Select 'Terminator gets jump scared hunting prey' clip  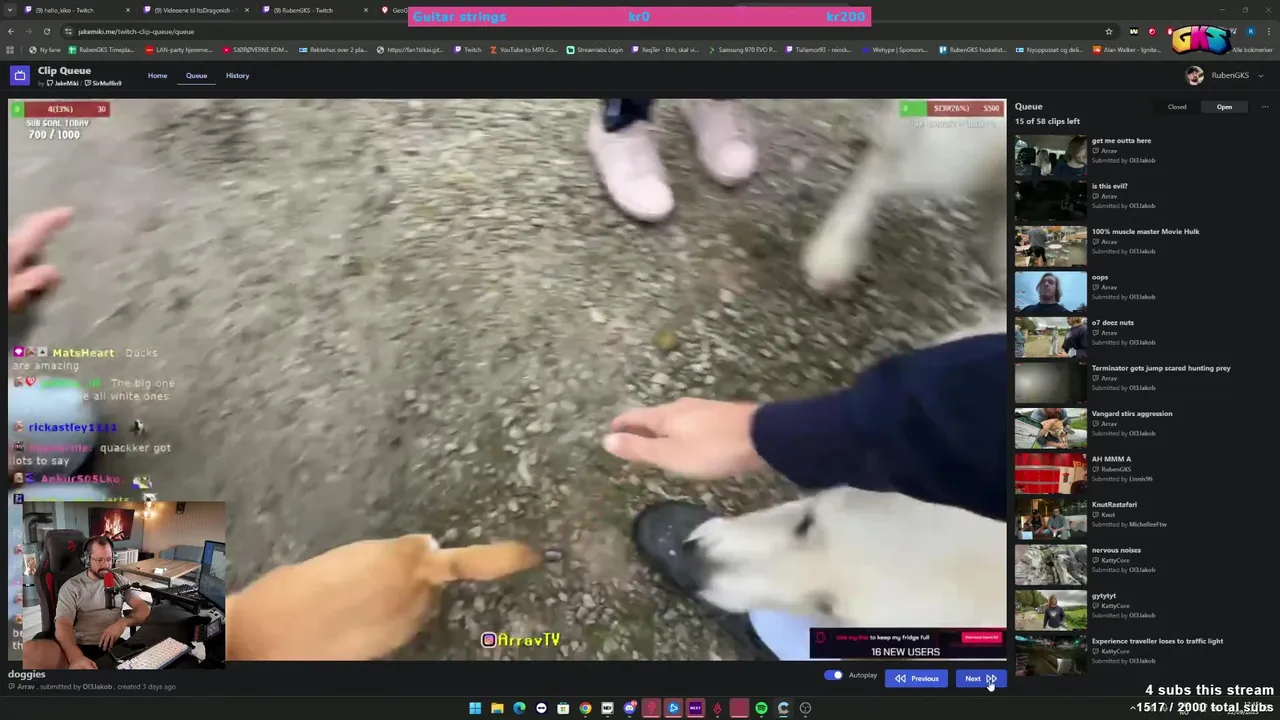[x=1050, y=383]
